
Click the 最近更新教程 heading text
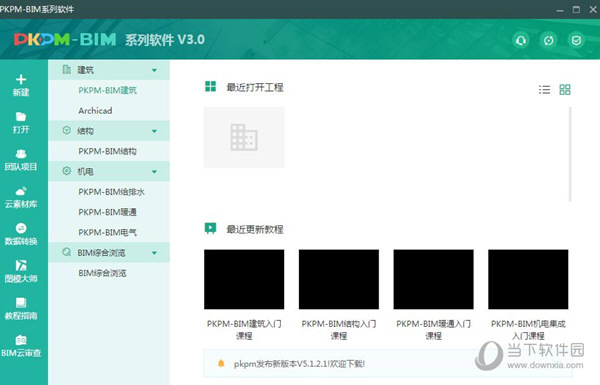pyautogui.click(x=255, y=229)
